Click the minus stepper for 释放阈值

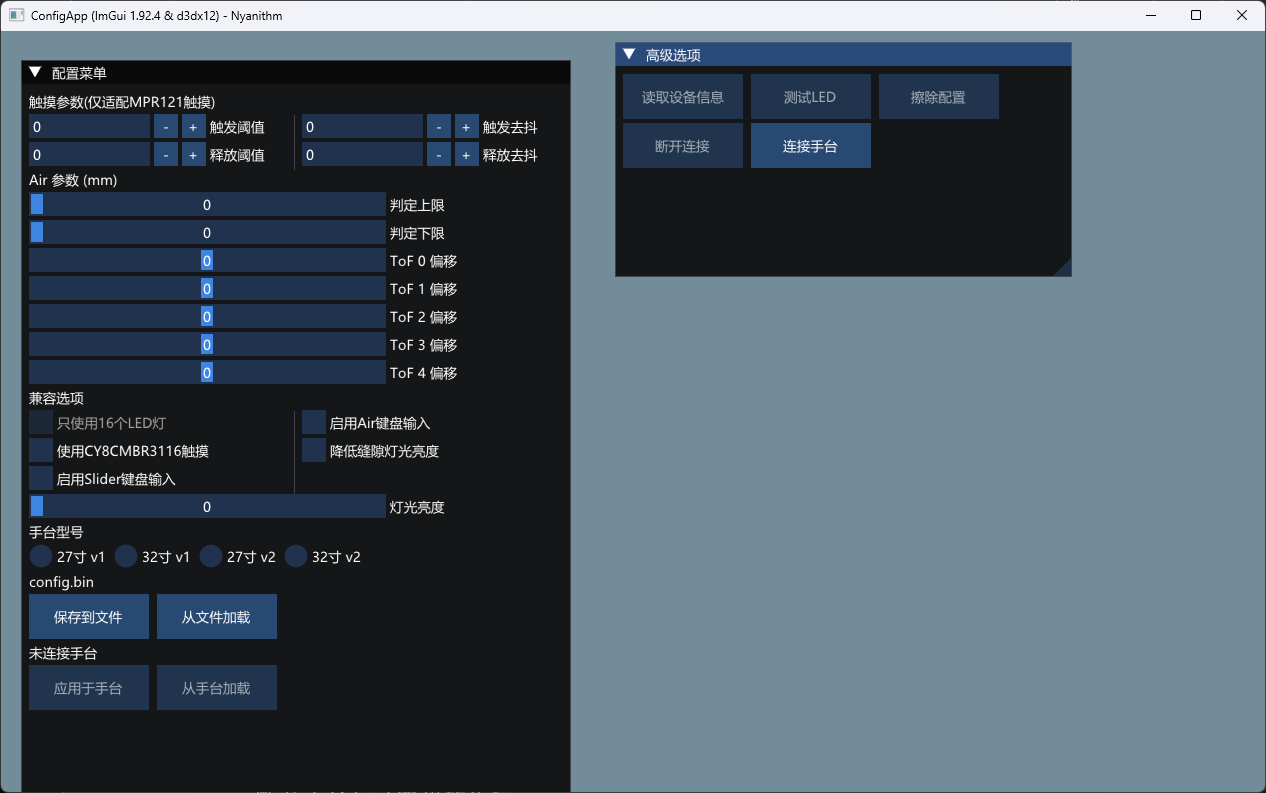click(x=165, y=155)
